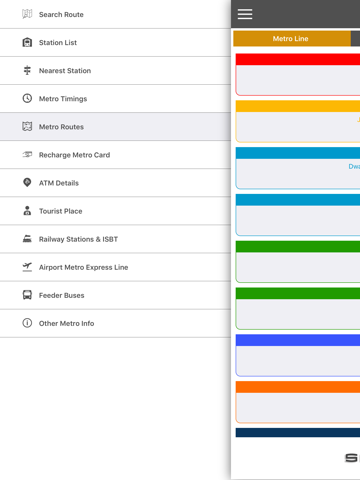Image resolution: width=360 pixels, height=480 pixels.
Task: Click the Tourist Place person icon
Action: (27, 211)
